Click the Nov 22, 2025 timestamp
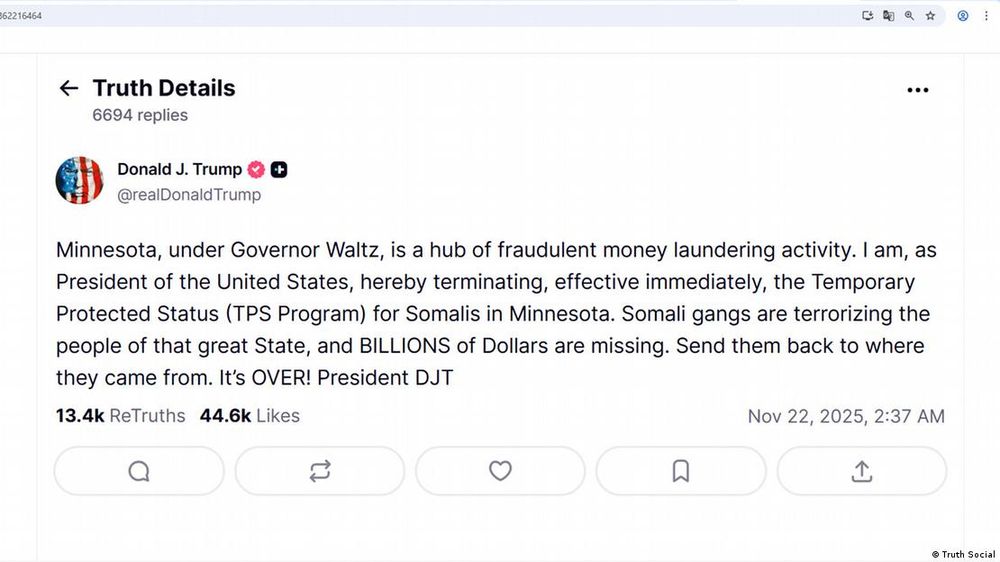This screenshot has height=562, width=1000. click(x=845, y=416)
